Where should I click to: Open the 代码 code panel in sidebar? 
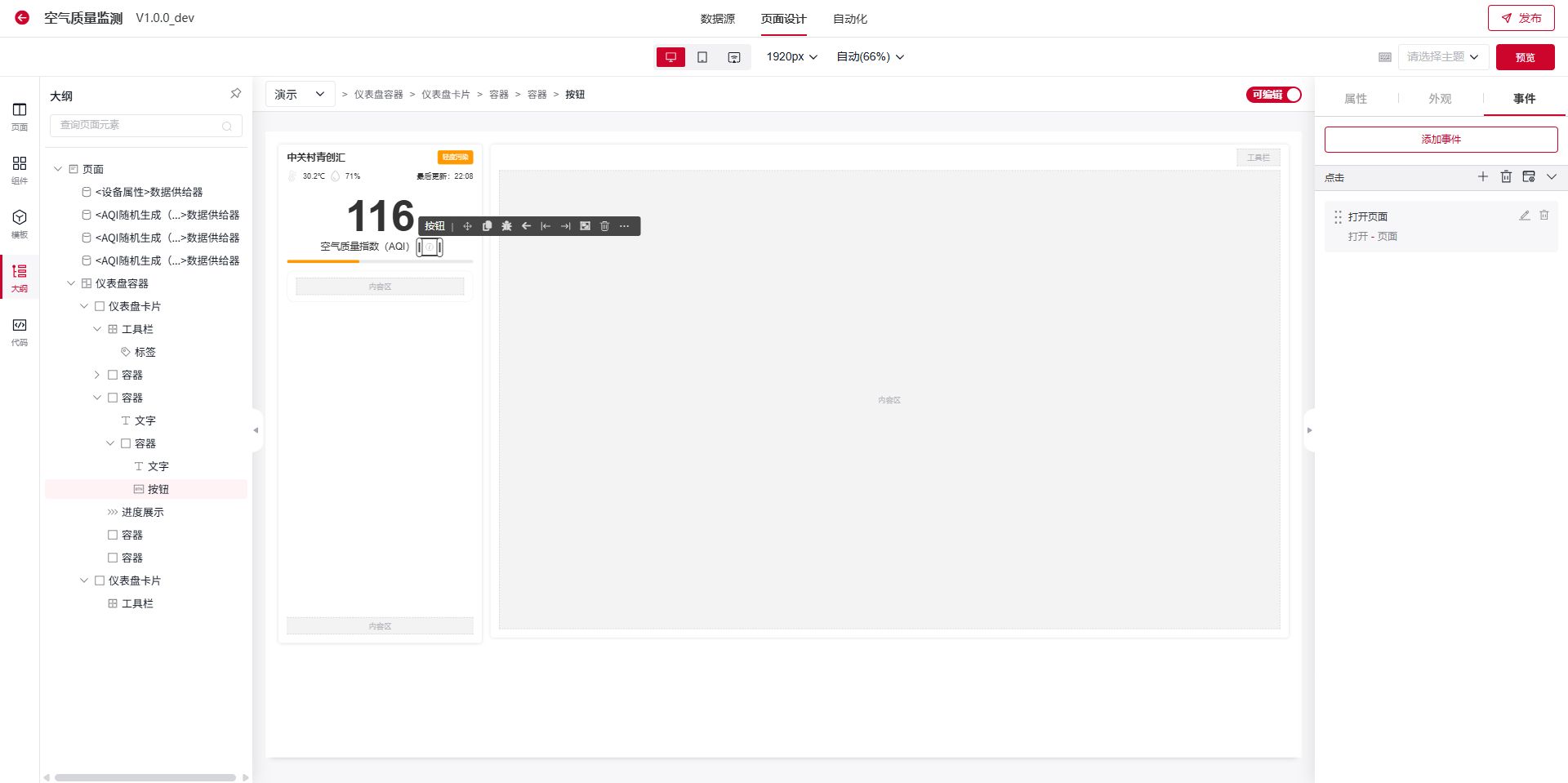(20, 331)
